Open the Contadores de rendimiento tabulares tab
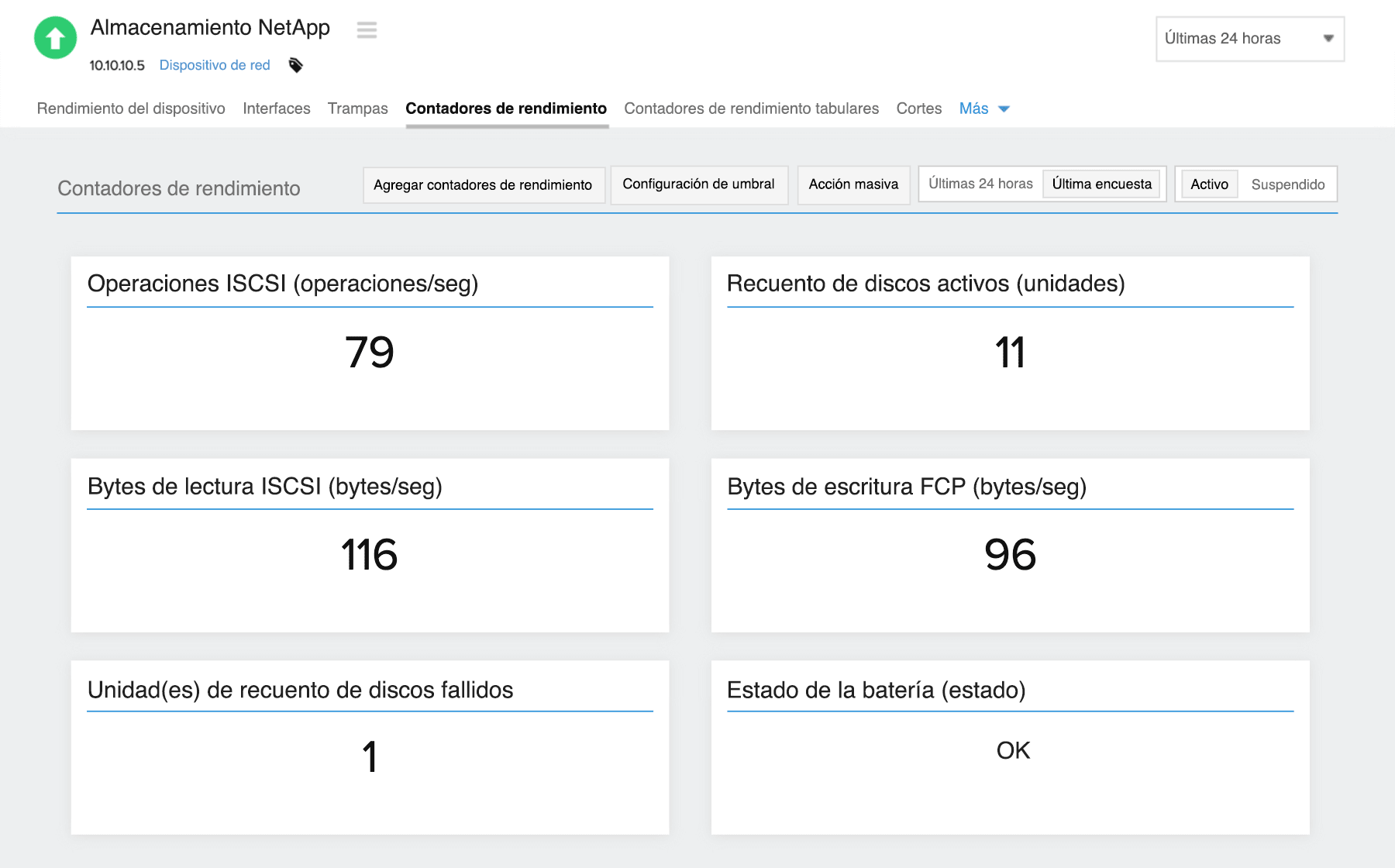Image resolution: width=1395 pixels, height=868 pixels. [x=751, y=108]
